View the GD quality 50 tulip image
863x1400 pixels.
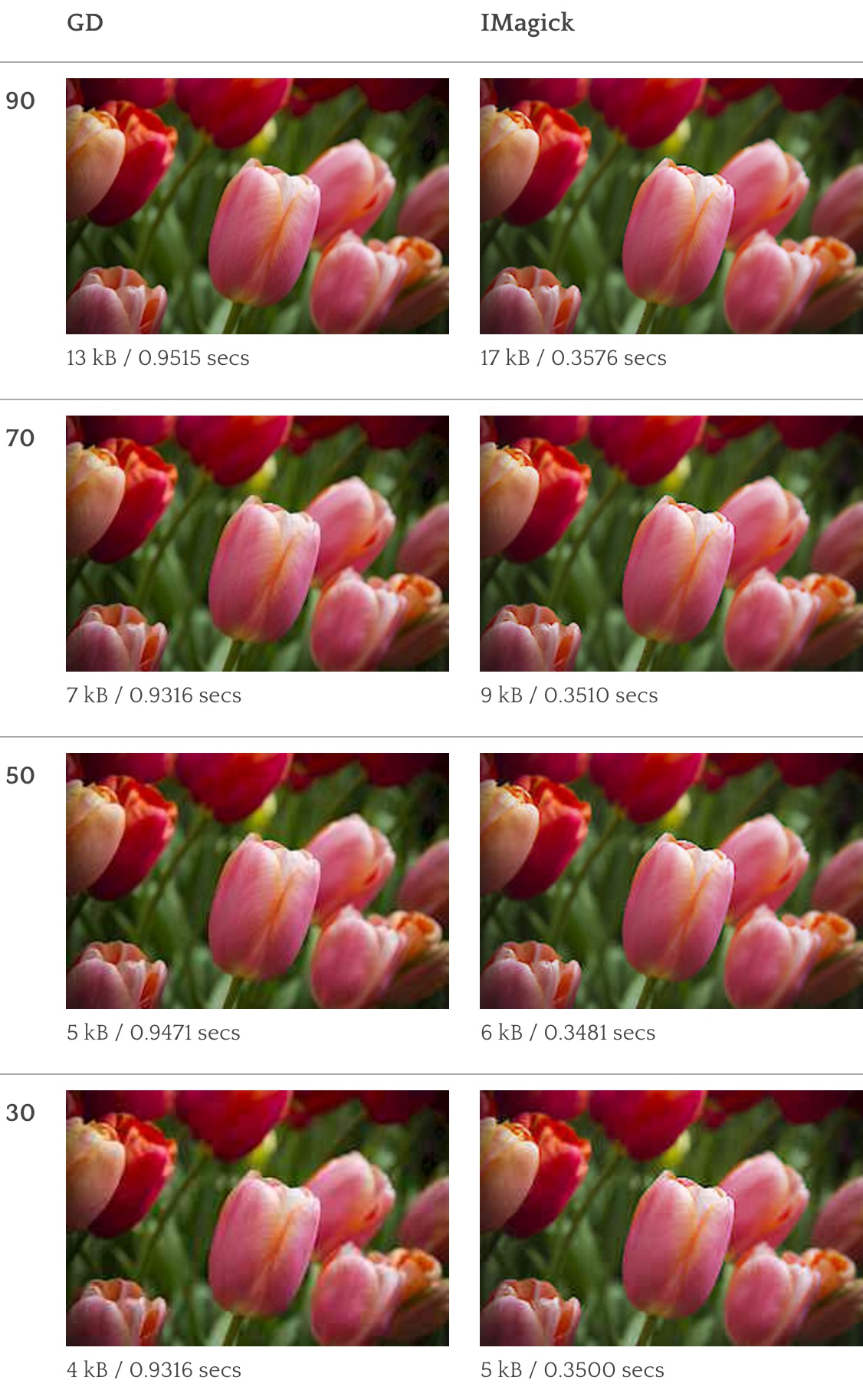[x=258, y=881]
